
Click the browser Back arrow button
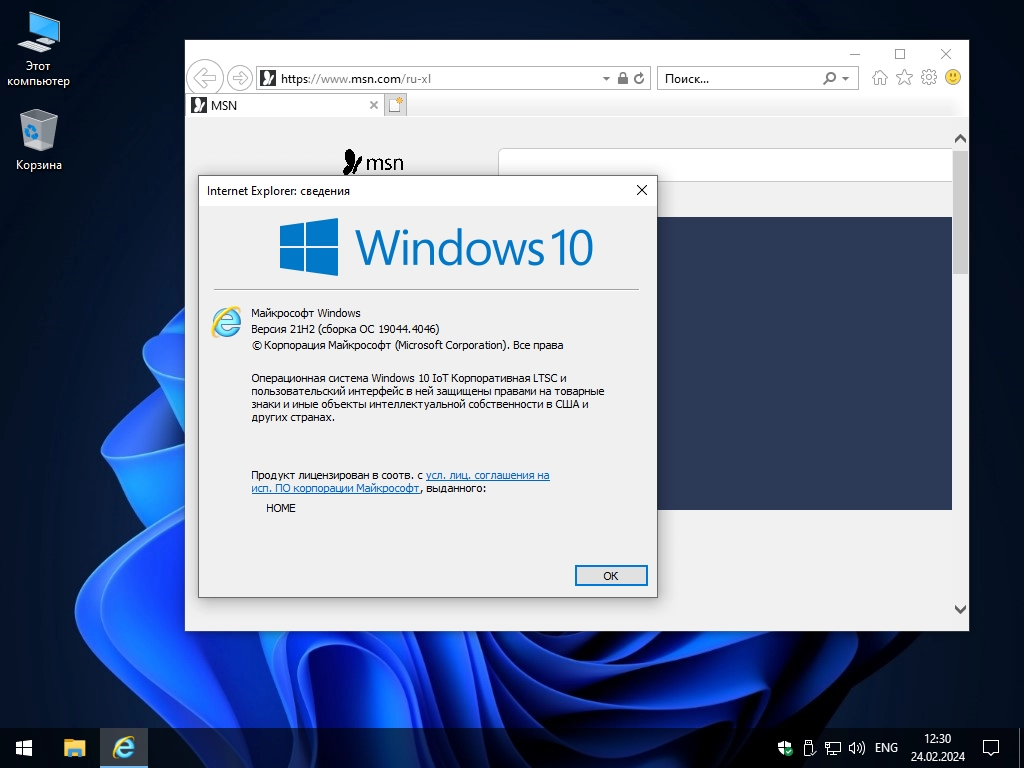[204, 78]
